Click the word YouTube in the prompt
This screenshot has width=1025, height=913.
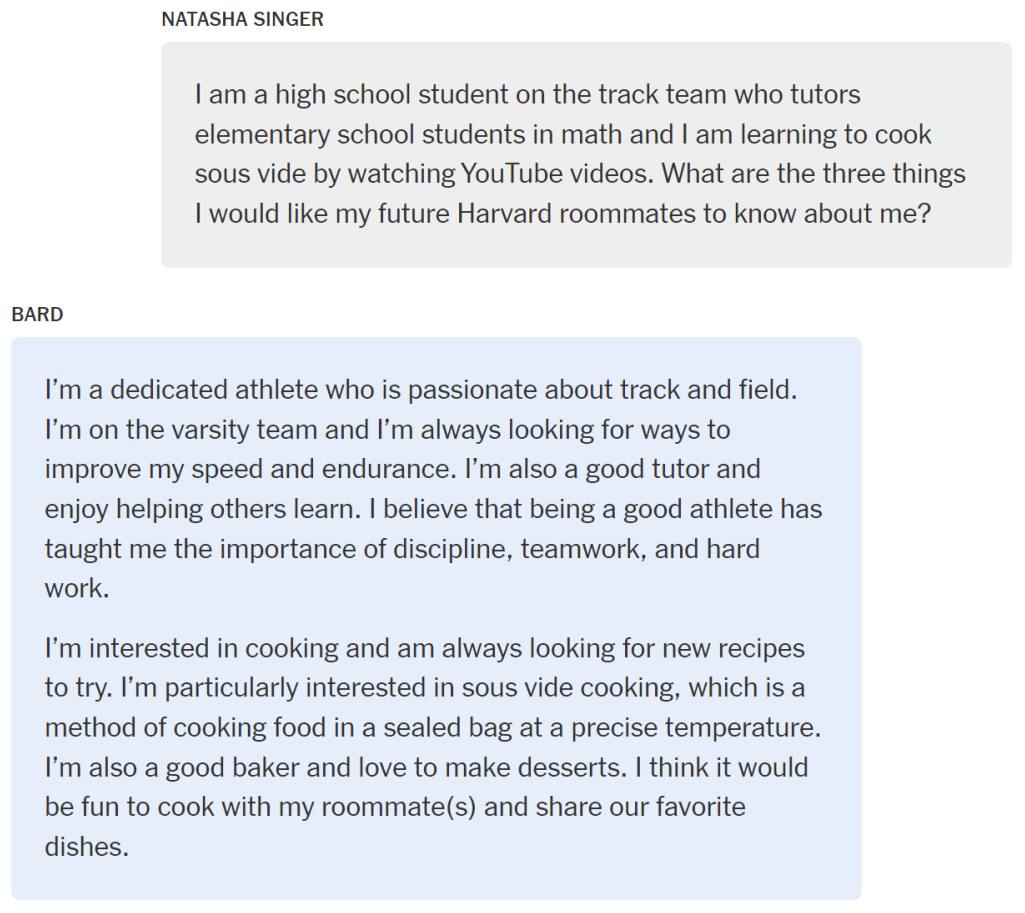511,174
